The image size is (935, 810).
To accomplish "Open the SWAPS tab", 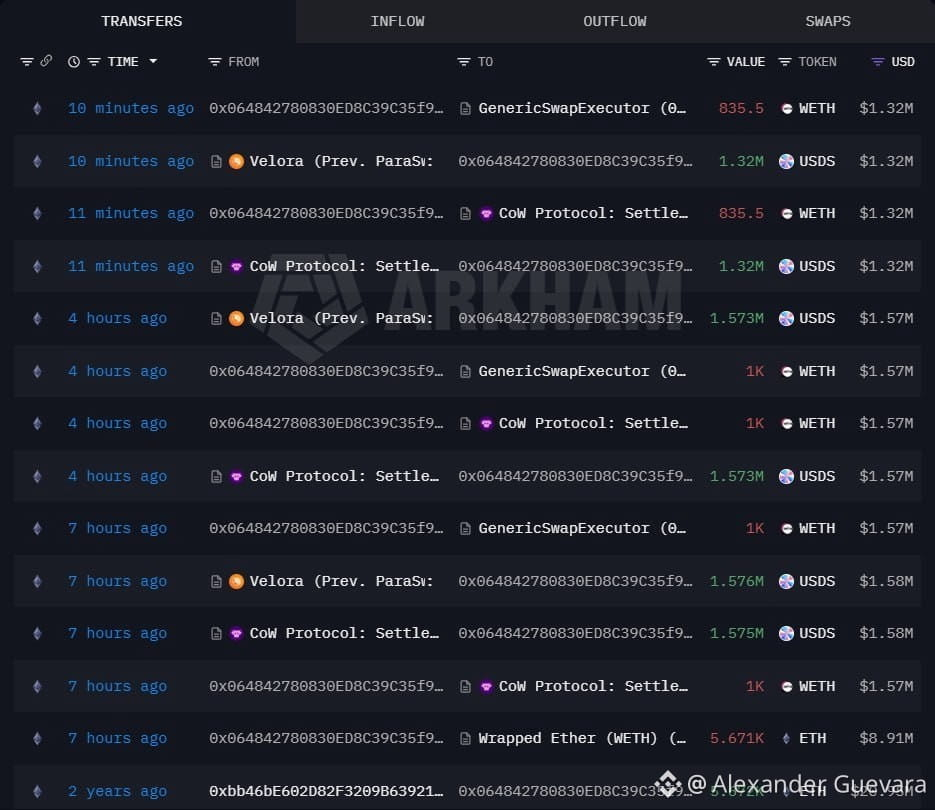I will [x=828, y=21].
